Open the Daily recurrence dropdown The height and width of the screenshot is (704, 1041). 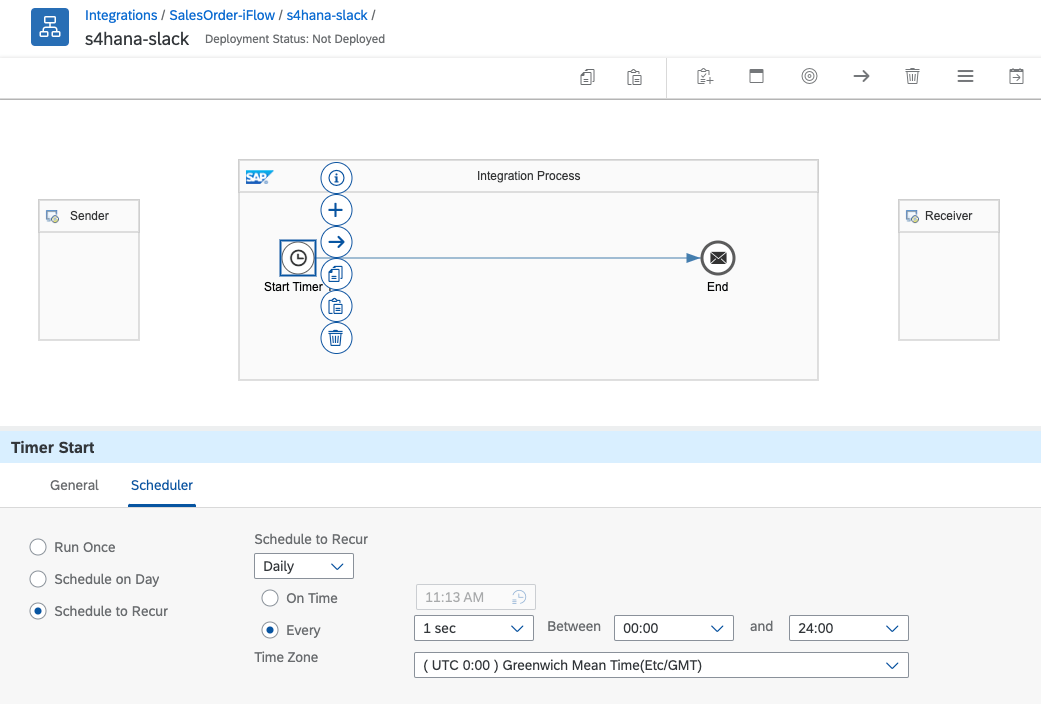(x=304, y=567)
